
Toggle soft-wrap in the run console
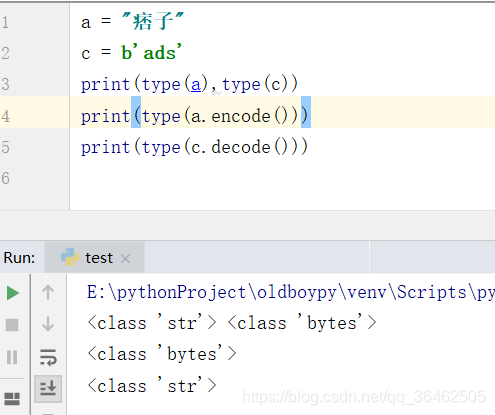48,357
